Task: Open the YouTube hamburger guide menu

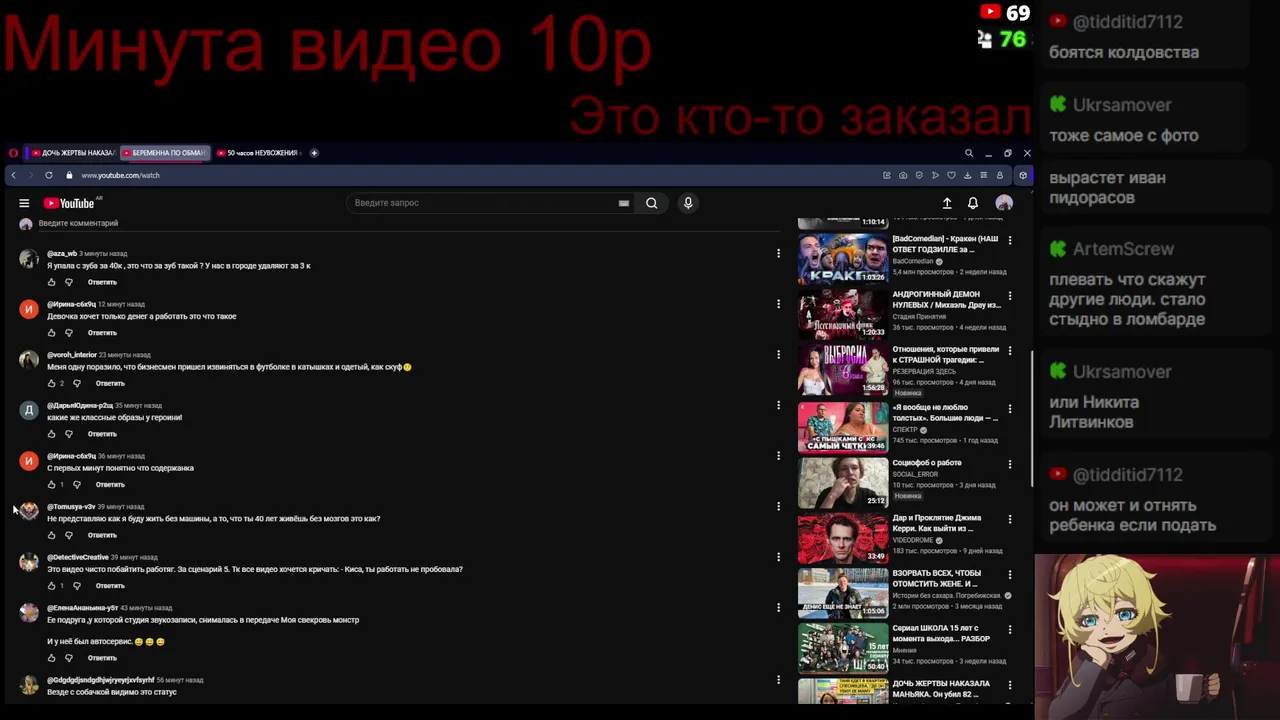Action: [24, 203]
